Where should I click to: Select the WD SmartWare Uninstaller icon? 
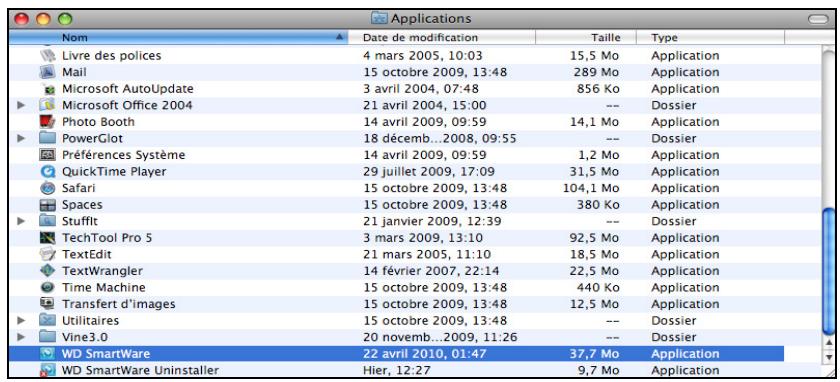[48, 370]
